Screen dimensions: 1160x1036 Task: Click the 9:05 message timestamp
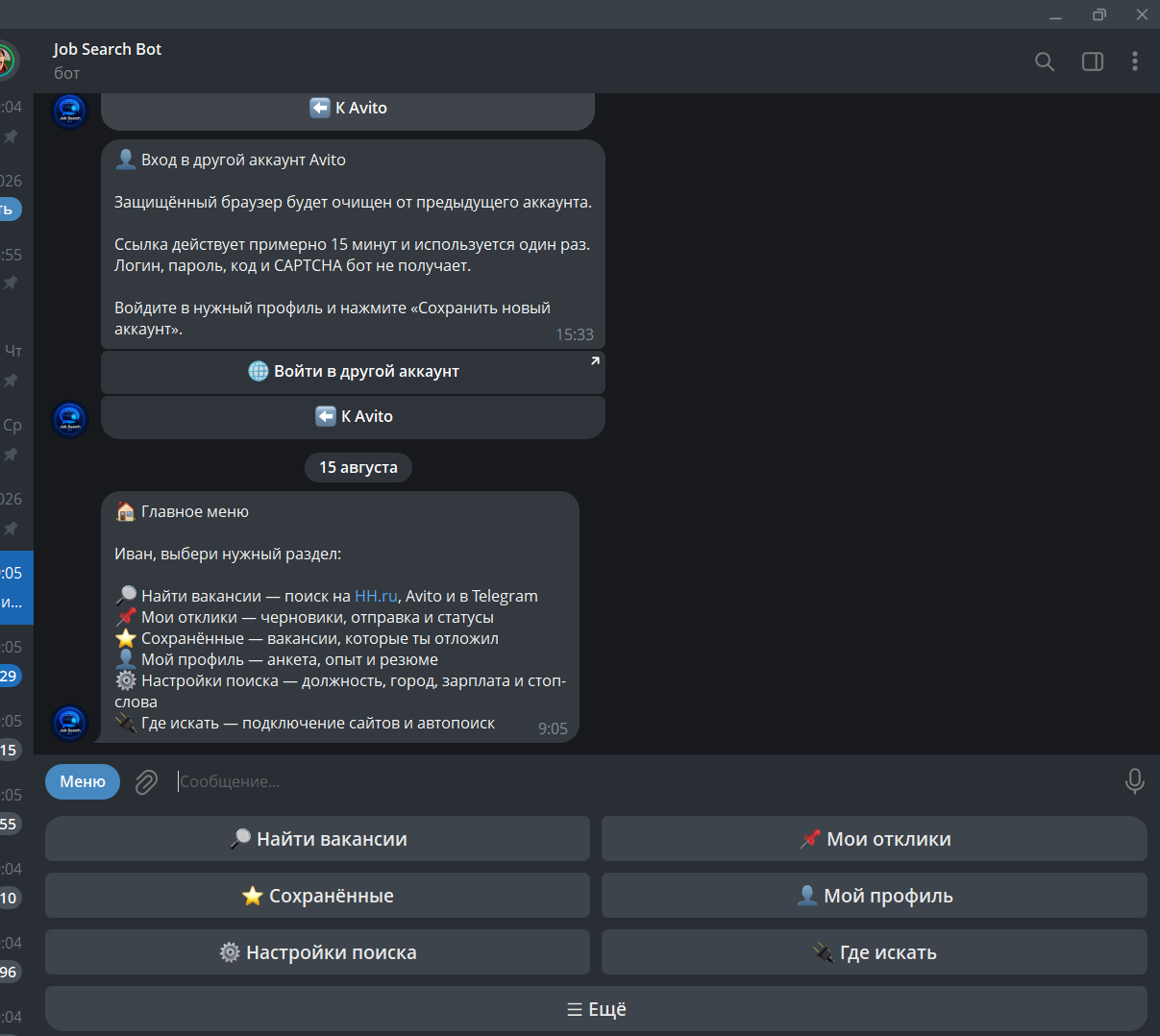tap(553, 728)
